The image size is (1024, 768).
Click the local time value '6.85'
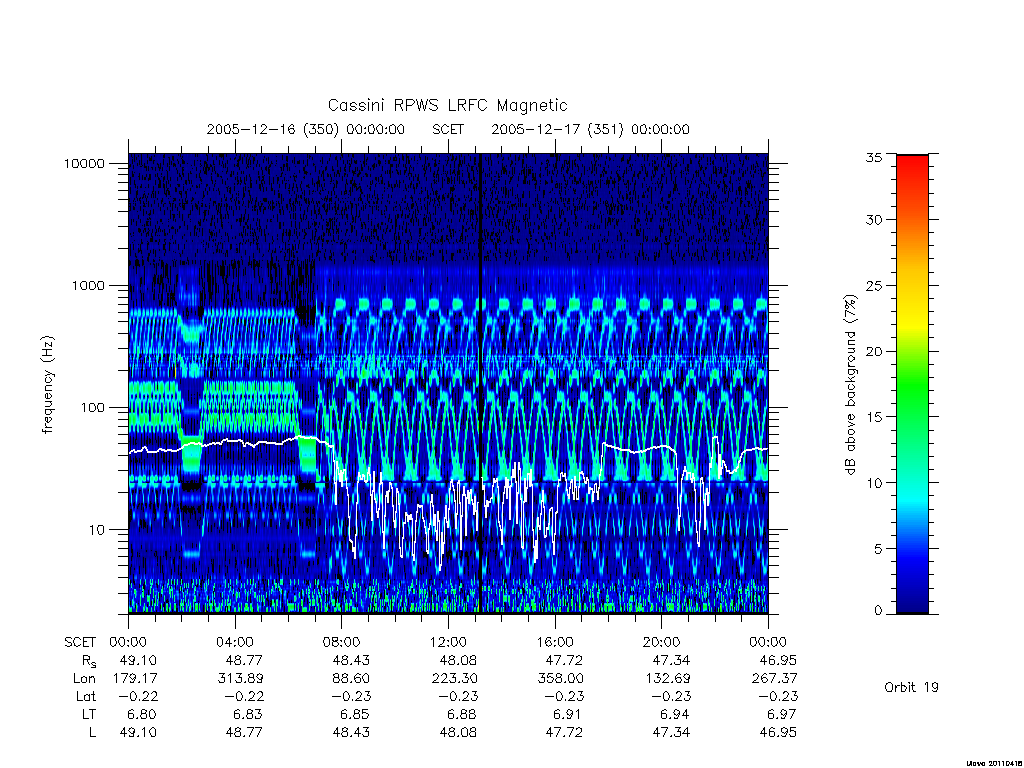click(x=355, y=714)
